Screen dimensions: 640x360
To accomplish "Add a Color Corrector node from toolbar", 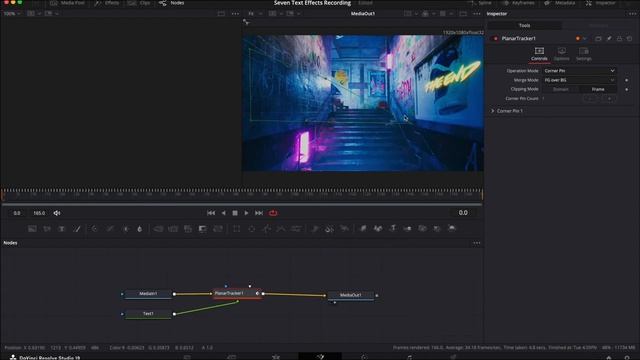I will [x=95, y=229].
